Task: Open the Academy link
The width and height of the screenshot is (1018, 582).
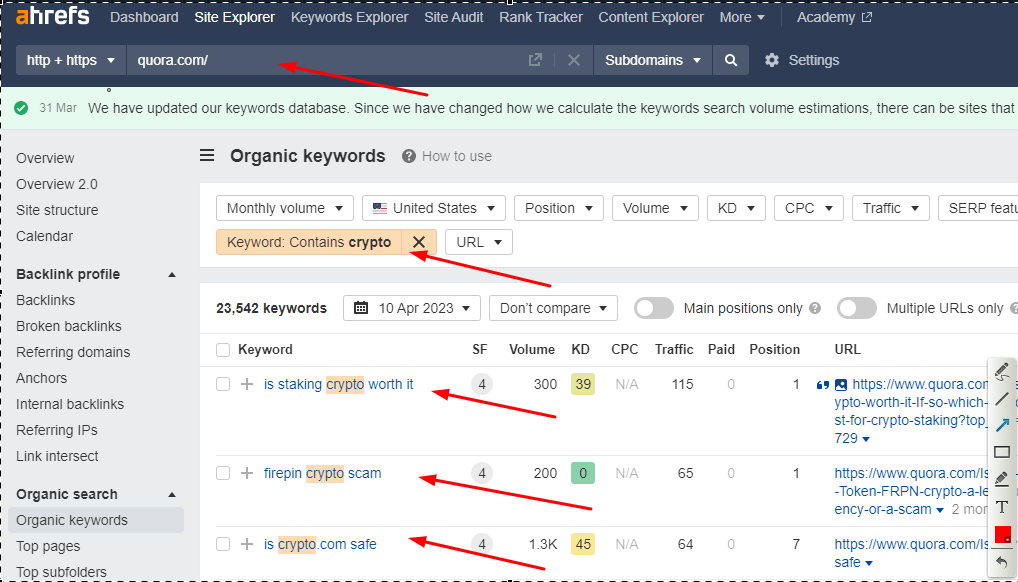Action: (x=834, y=18)
